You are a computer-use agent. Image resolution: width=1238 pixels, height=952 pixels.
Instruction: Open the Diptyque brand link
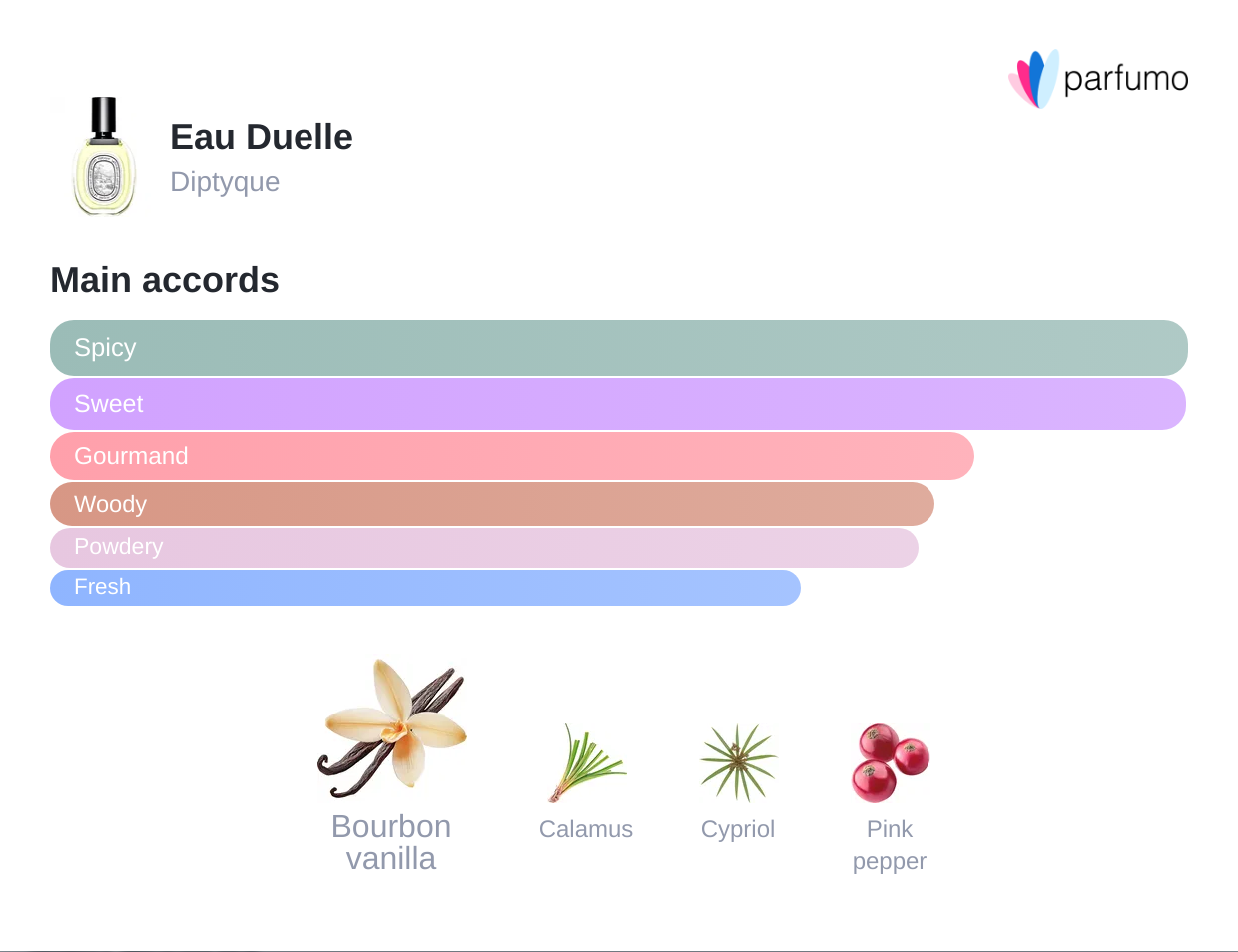[225, 182]
